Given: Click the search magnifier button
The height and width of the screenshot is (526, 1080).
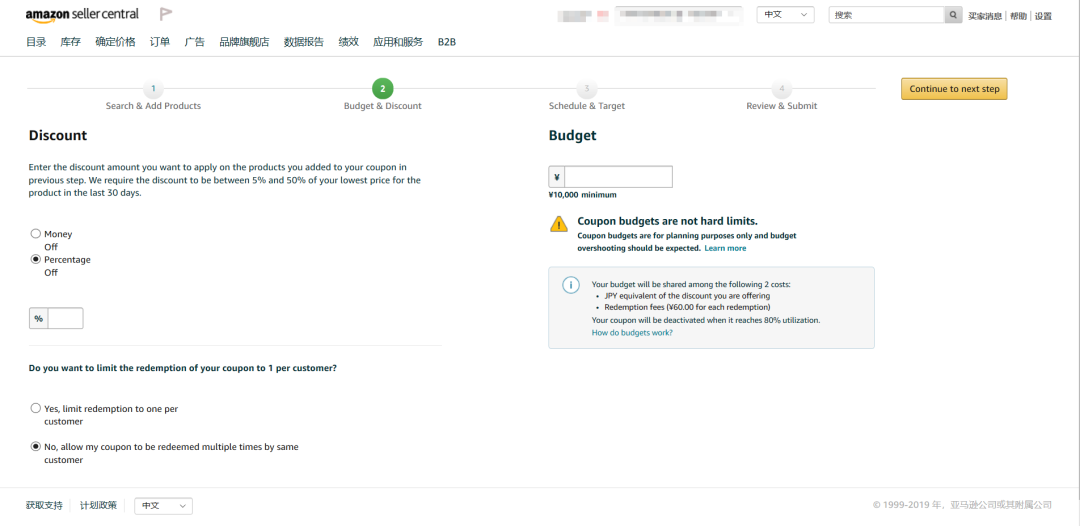Looking at the screenshot, I should 954,15.
